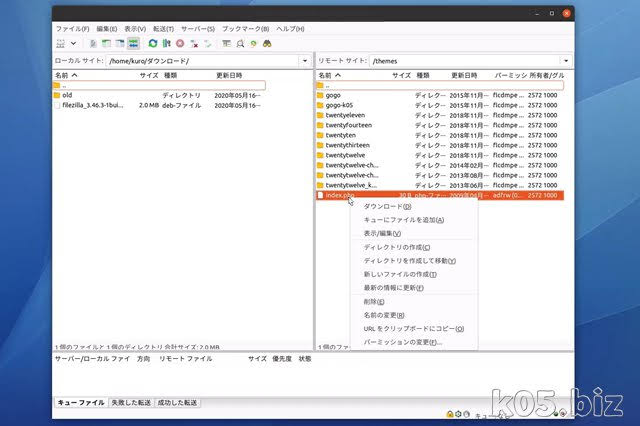Click the remote site /themes path field
Image resolution: width=640 pixels, height=426 pixels.
pos(465,61)
